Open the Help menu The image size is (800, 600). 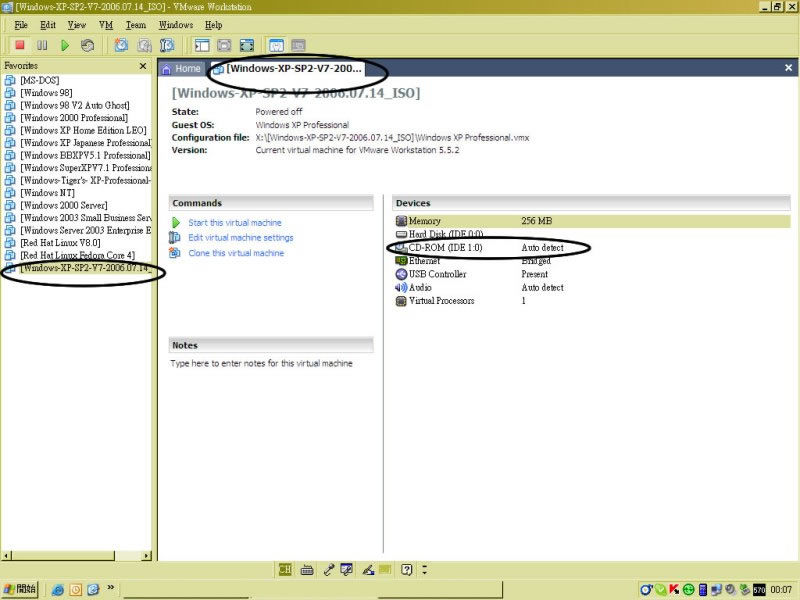(214, 25)
